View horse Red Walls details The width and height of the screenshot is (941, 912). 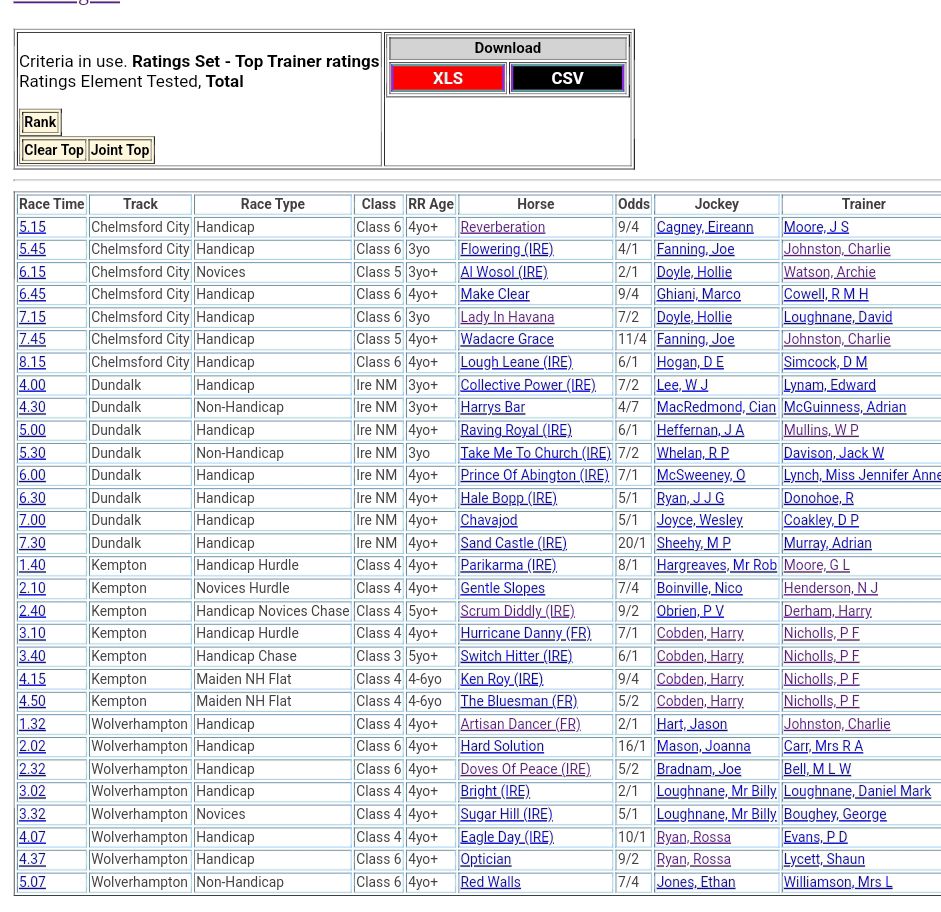coord(490,882)
